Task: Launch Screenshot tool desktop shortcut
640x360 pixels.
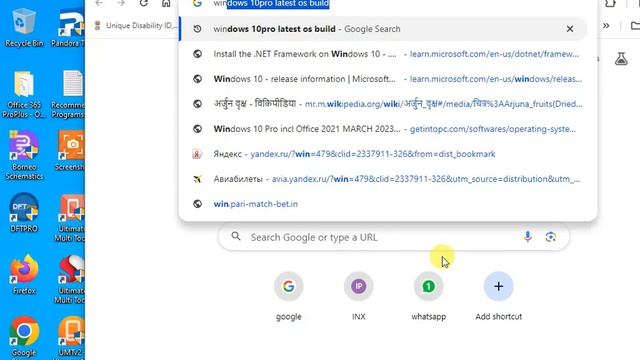Action: (x=70, y=151)
